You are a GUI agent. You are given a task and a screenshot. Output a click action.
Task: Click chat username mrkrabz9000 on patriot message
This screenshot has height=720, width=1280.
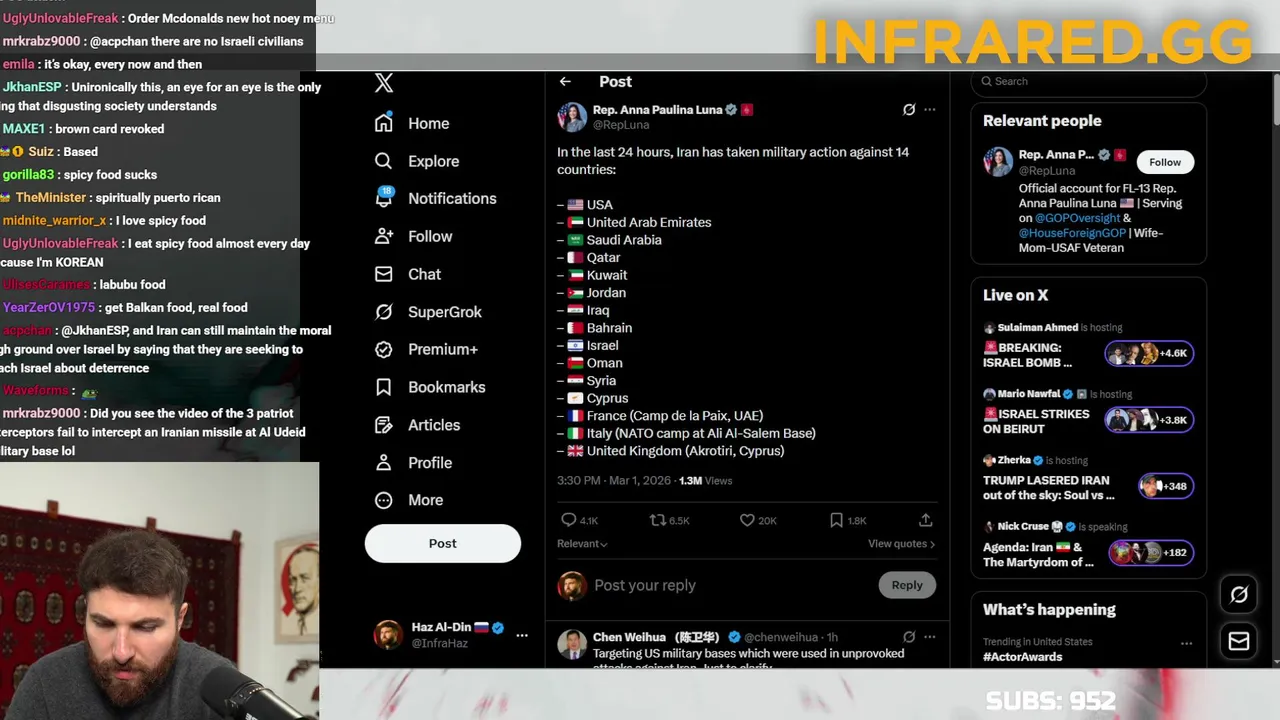pyautogui.click(x=41, y=413)
